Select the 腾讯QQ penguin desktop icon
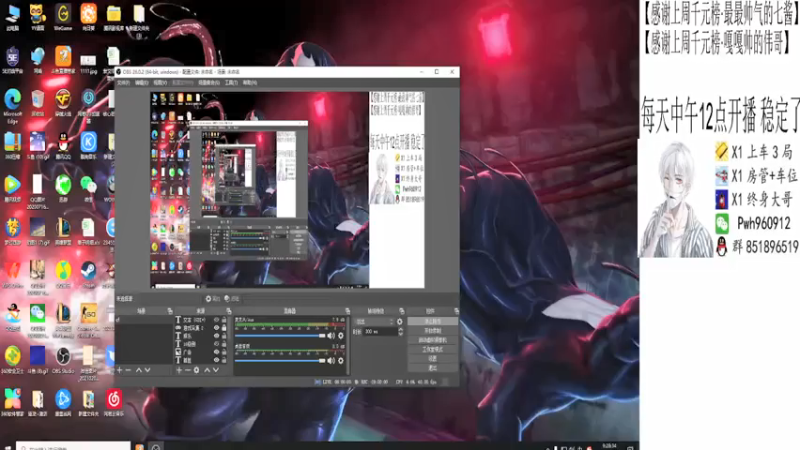Viewport: 800px width, 450px height. click(x=63, y=146)
